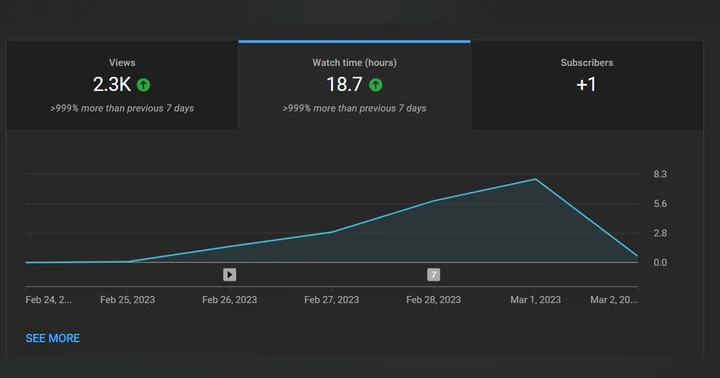Click the 2.3K views value
This screenshot has width=720, height=378.
(112, 85)
